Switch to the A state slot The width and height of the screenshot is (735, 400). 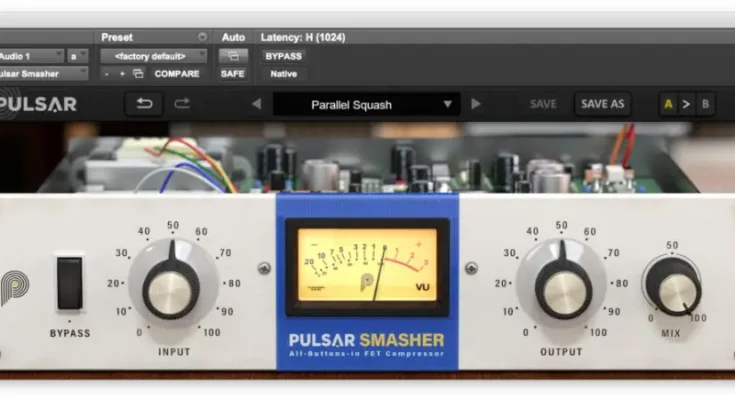pos(667,104)
